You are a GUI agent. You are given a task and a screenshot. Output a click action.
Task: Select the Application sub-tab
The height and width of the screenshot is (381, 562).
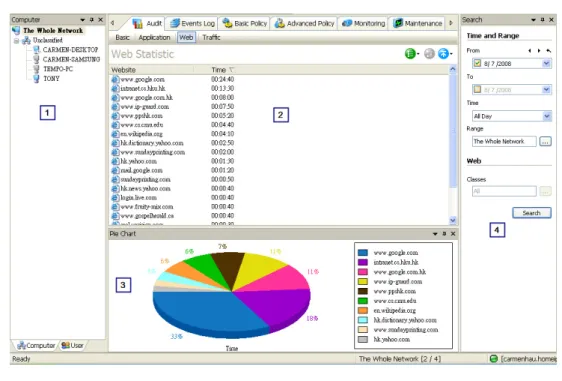(154, 37)
